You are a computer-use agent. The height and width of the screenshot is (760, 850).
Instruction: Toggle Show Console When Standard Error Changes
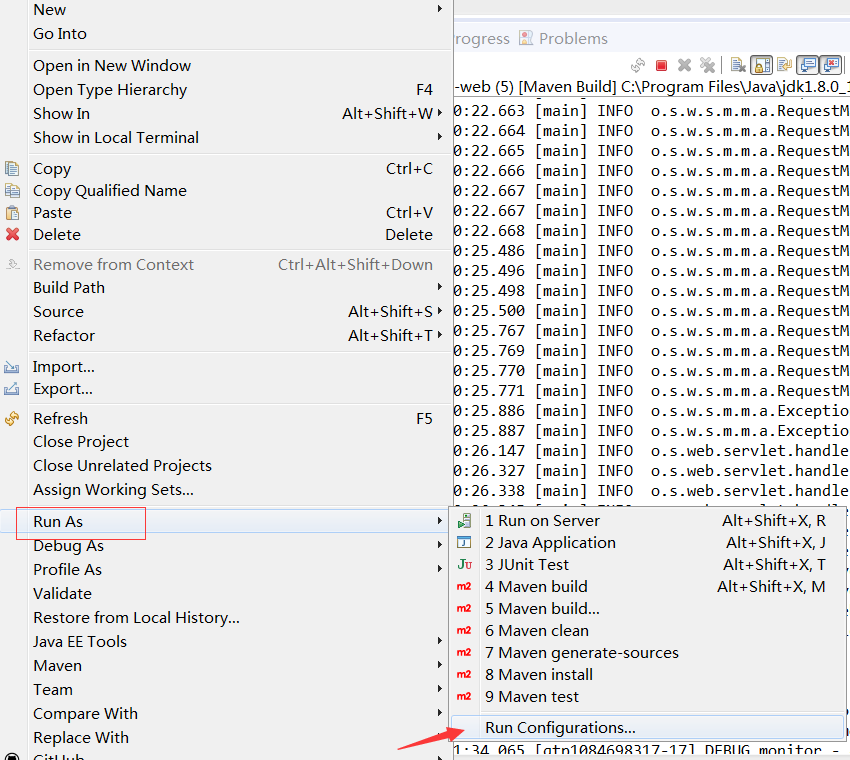(x=830, y=66)
